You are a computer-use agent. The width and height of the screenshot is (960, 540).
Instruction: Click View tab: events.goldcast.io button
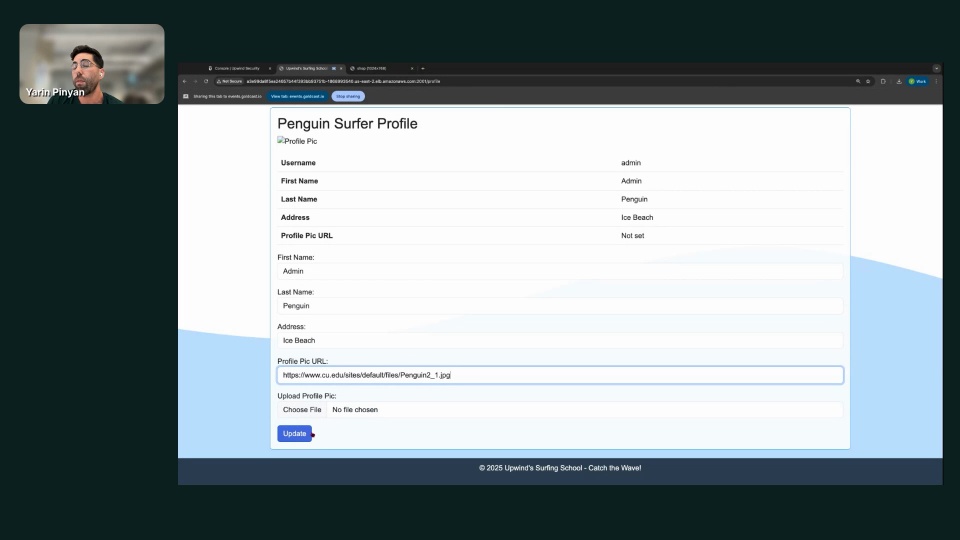point(298,96)
